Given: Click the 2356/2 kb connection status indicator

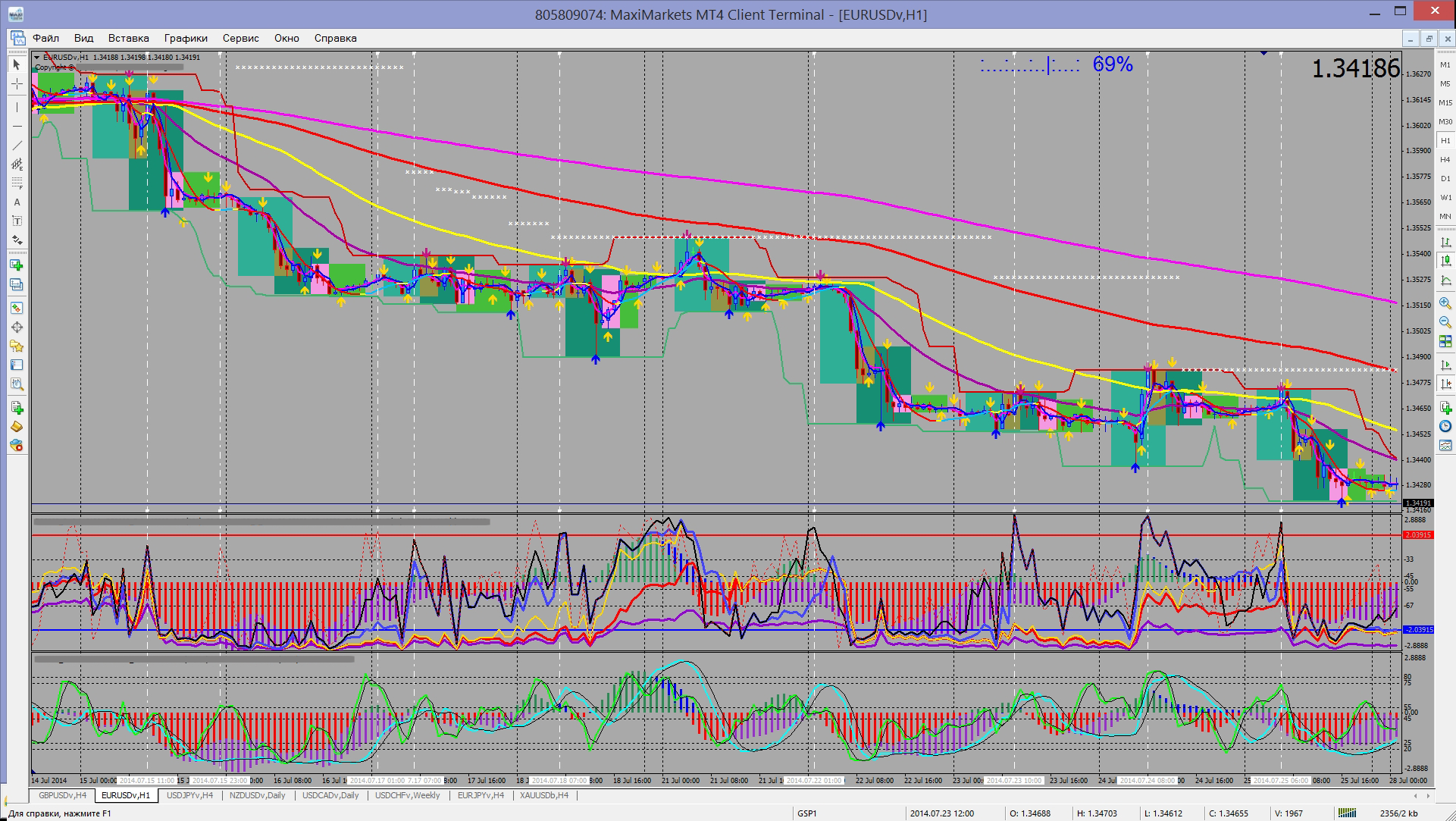Looking at the screenshot, I should tap(1398, 813).
